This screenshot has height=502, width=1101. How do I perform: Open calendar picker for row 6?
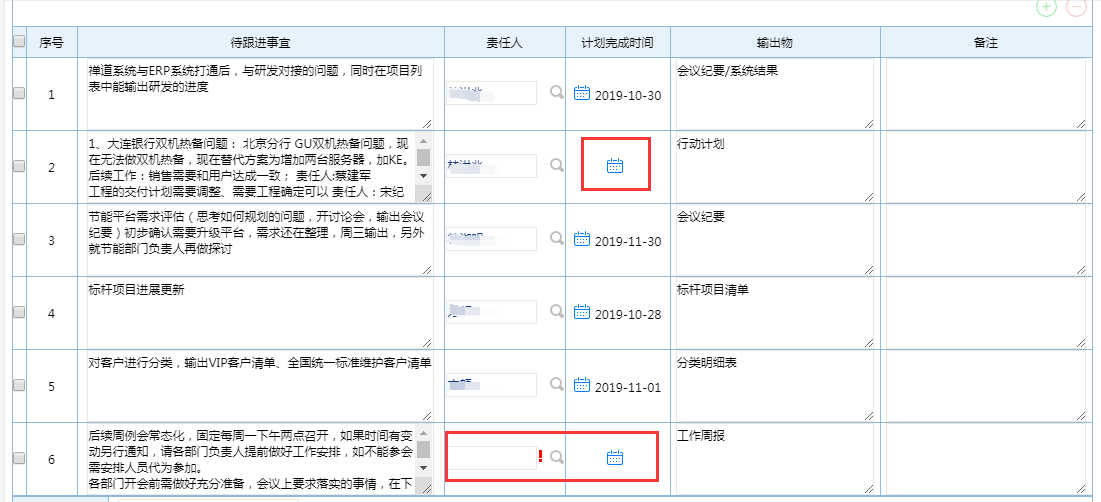click(615, 458)
